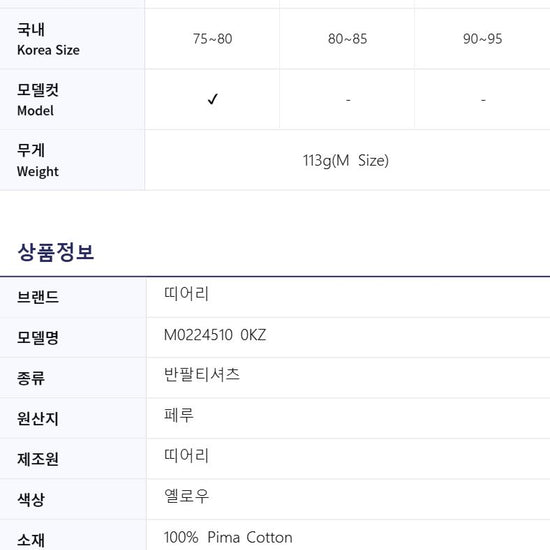
Task: Click the Model row checkmark icon
Action: click(213, 99)
